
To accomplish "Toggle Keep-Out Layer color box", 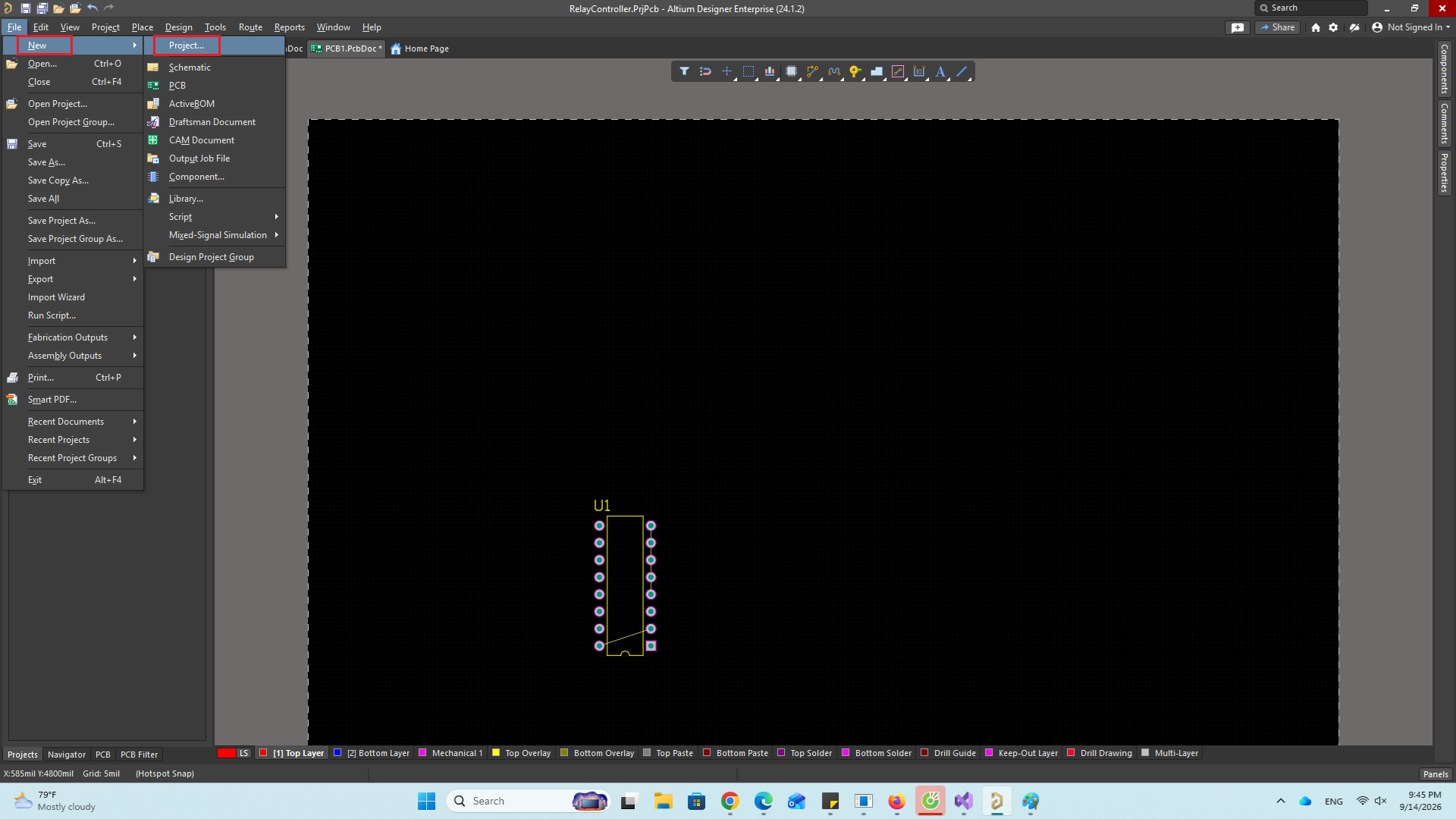I will 989,753.
